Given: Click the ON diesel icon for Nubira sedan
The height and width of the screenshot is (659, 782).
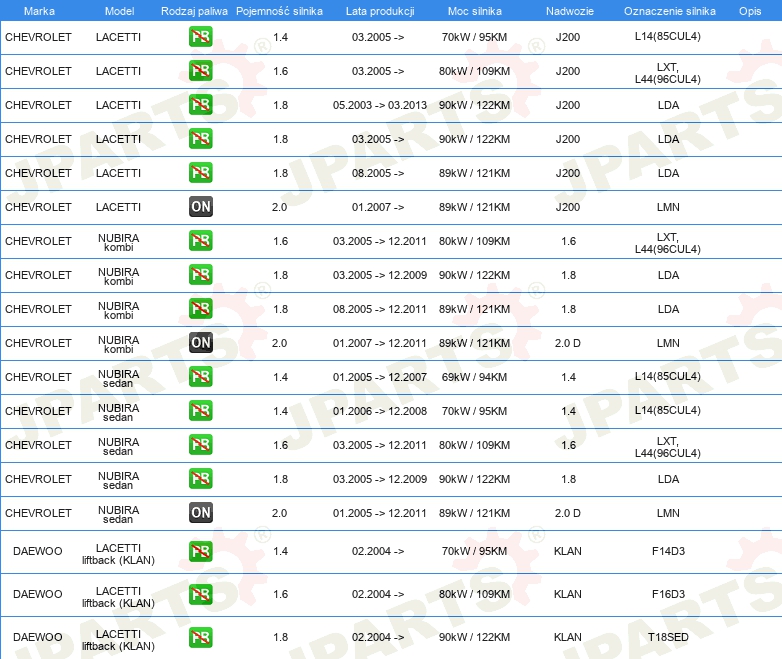Looking at the screenshot, I should pyautogui.click(x=200, y=512).
